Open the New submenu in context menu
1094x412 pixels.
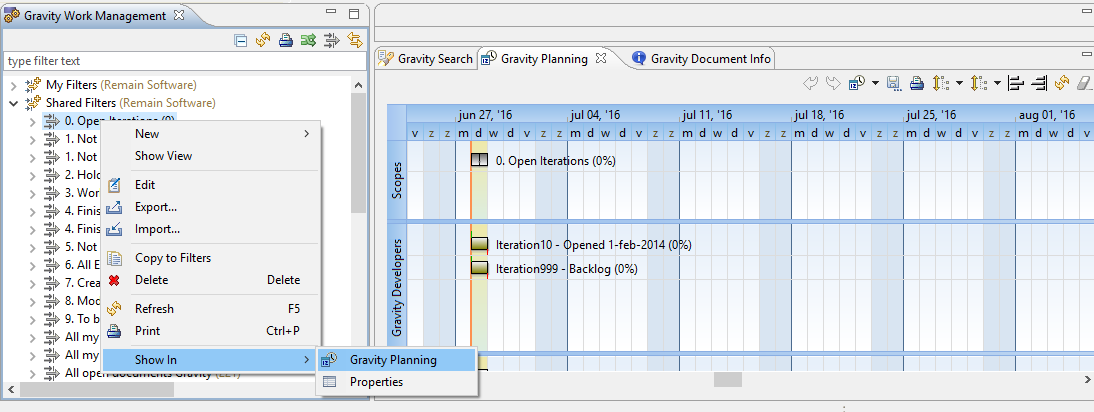coord(210,134)
